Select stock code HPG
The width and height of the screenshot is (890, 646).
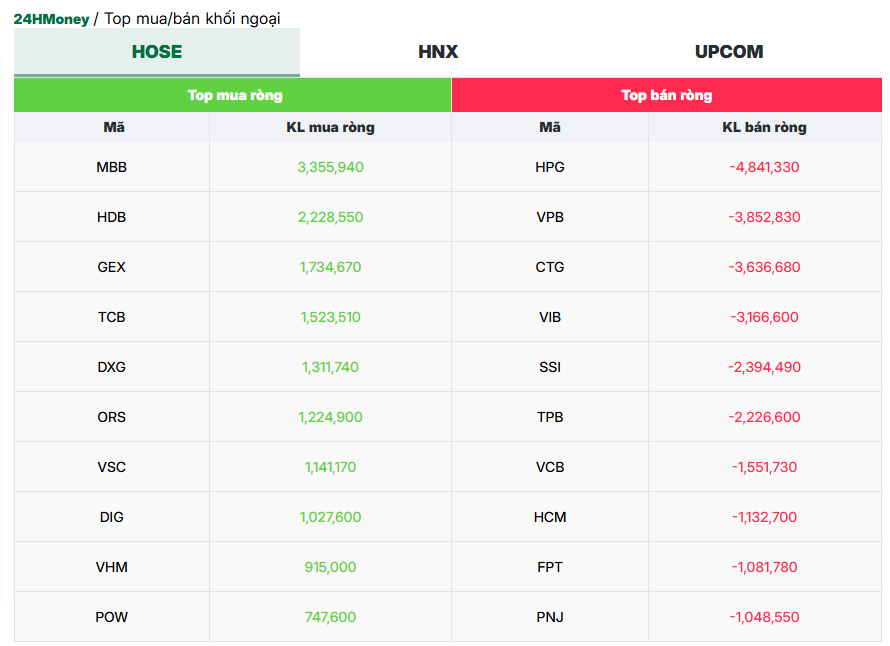click(550, 167)
